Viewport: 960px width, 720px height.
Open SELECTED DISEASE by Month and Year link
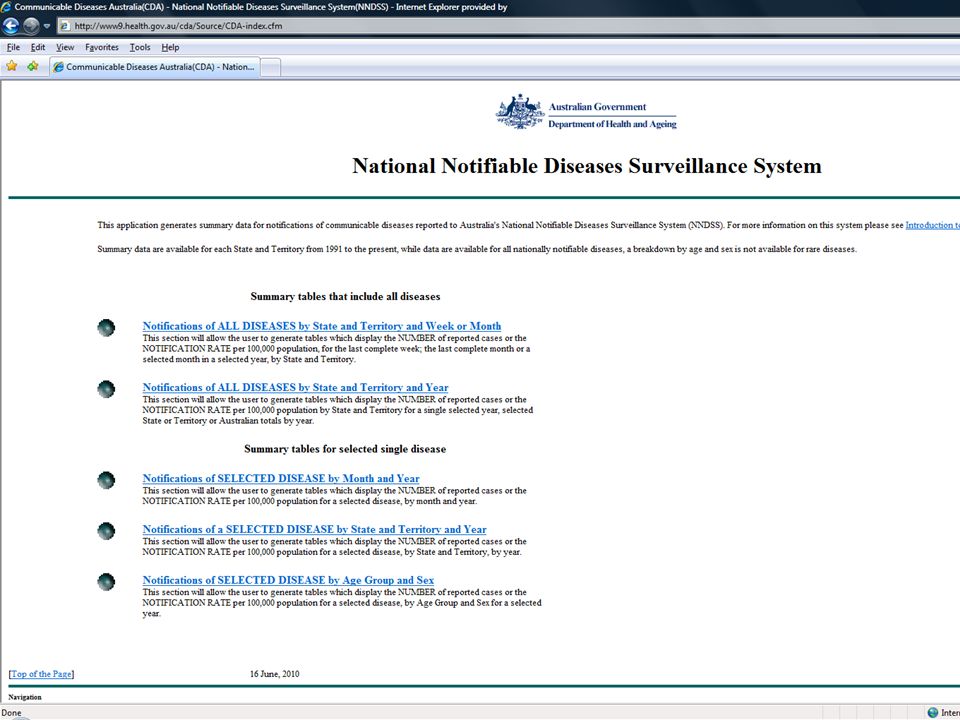pos(281,479)
